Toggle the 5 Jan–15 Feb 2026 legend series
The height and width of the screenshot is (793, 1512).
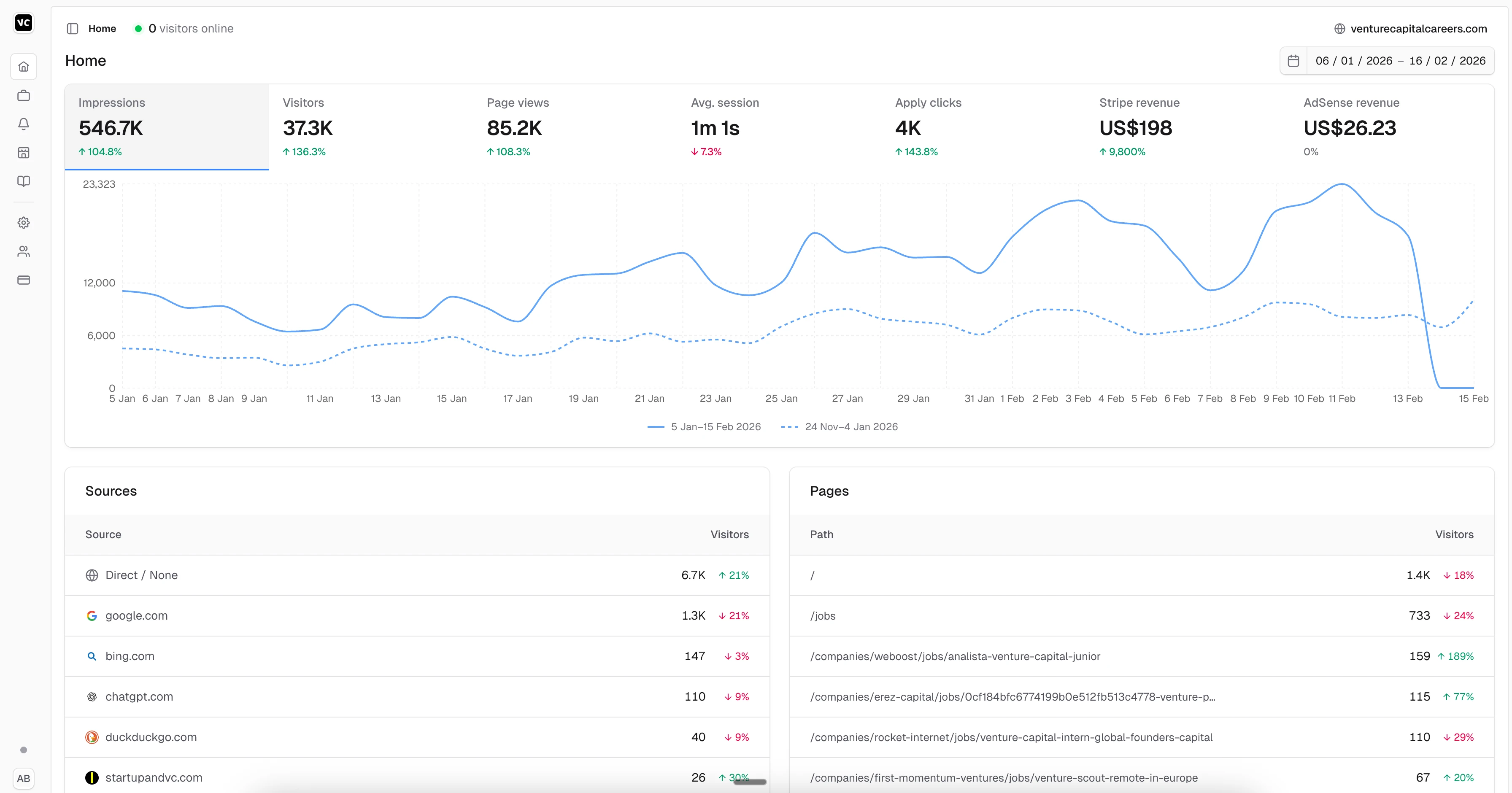704,427
